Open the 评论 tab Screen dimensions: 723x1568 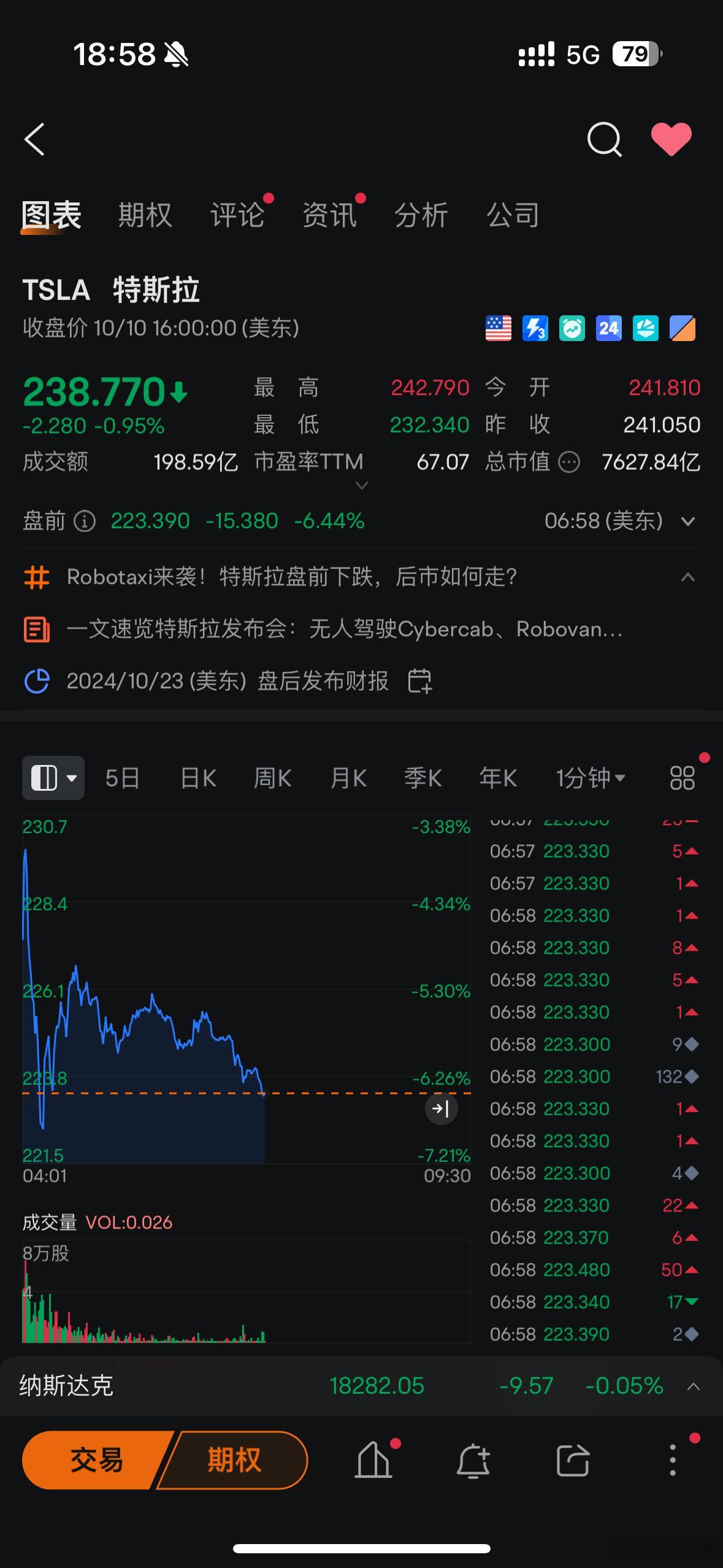237,215
